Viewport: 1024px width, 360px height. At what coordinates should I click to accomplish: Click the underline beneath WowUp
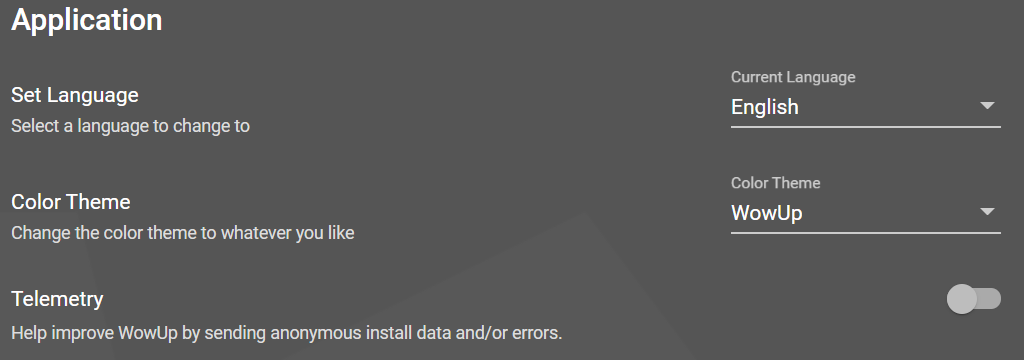[865, 233]
